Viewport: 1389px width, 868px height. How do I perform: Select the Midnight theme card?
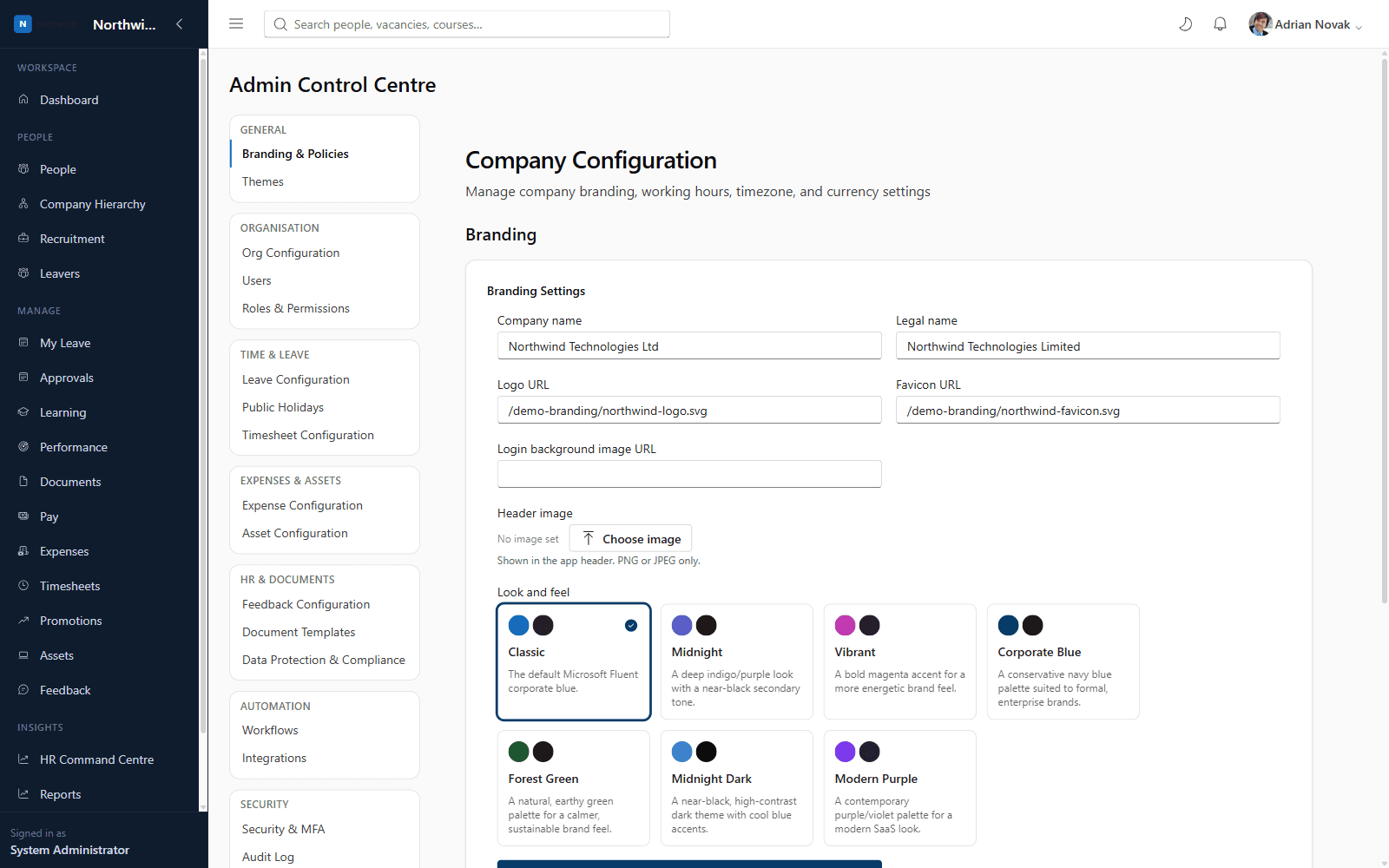tap(737, 661)
